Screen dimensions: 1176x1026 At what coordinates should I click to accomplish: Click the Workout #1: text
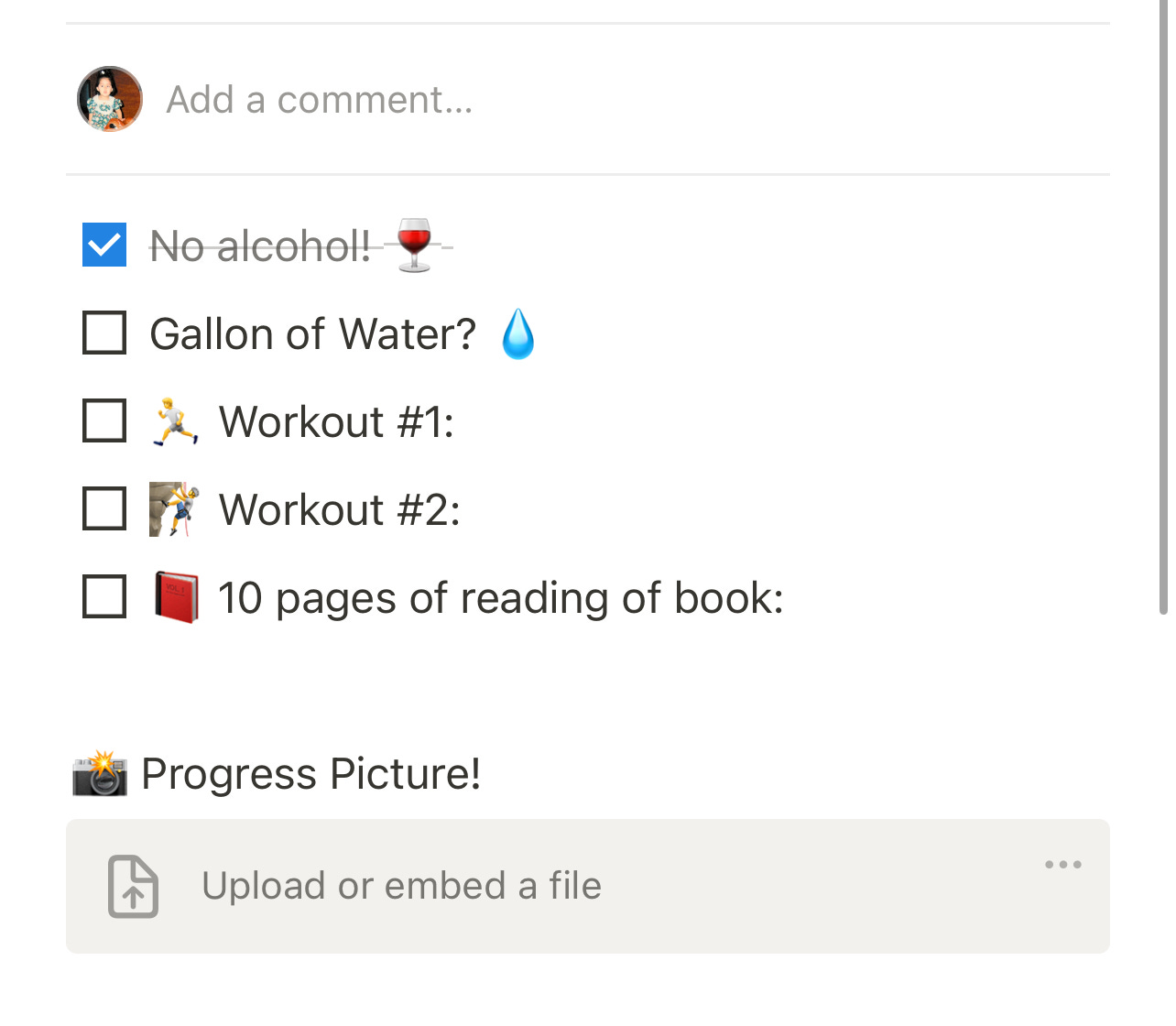(336, 422)
